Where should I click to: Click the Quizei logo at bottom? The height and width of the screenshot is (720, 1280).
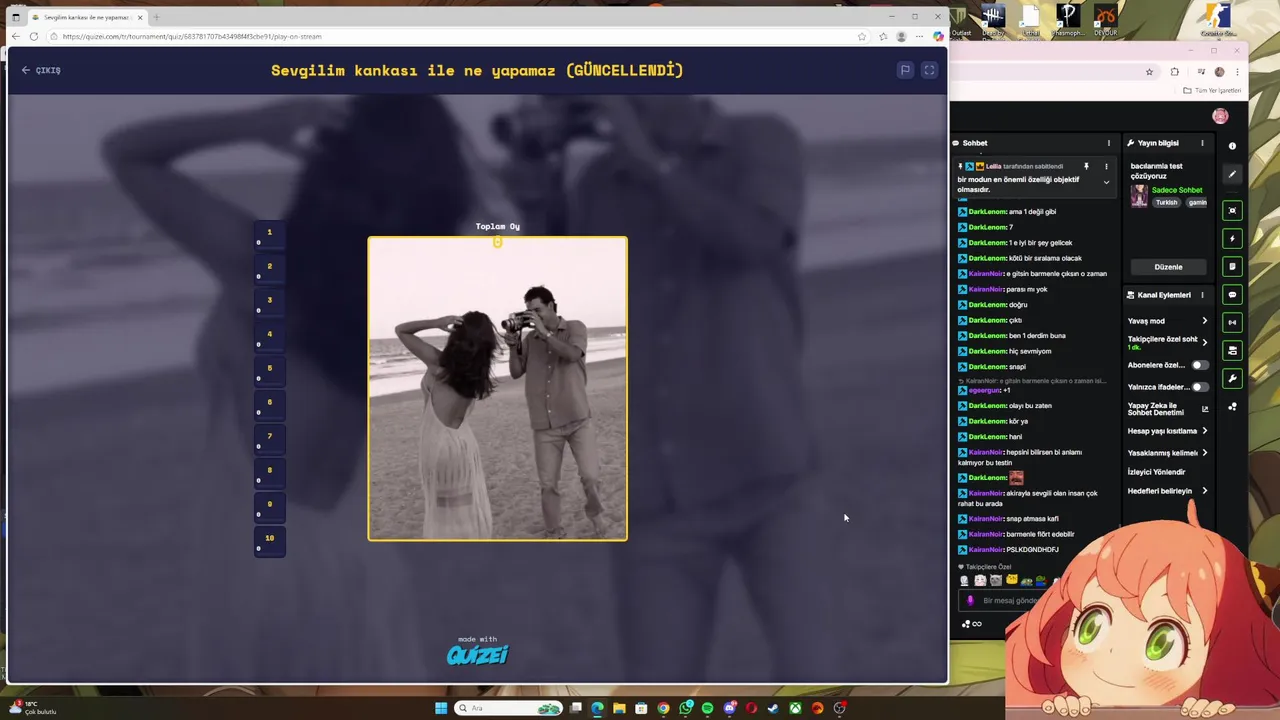click(x=477, y=654)
